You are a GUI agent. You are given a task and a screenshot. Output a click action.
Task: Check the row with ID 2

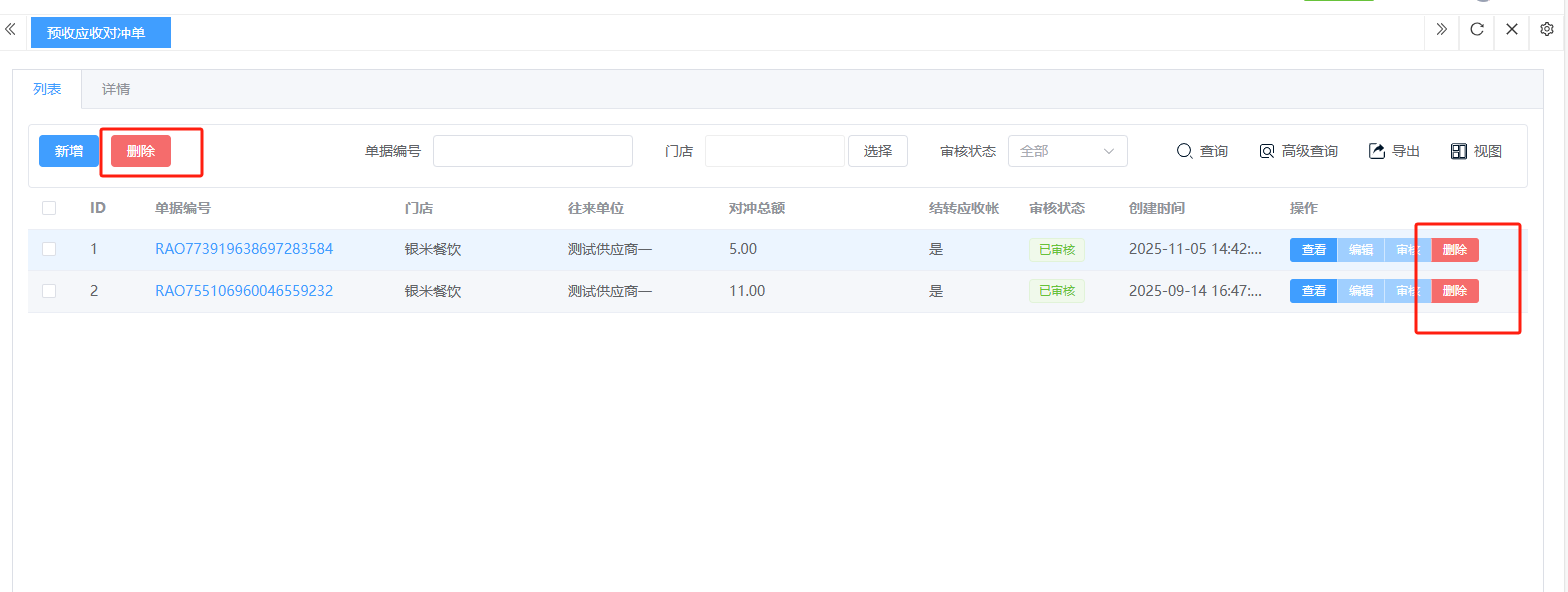(x=49, y=291)
